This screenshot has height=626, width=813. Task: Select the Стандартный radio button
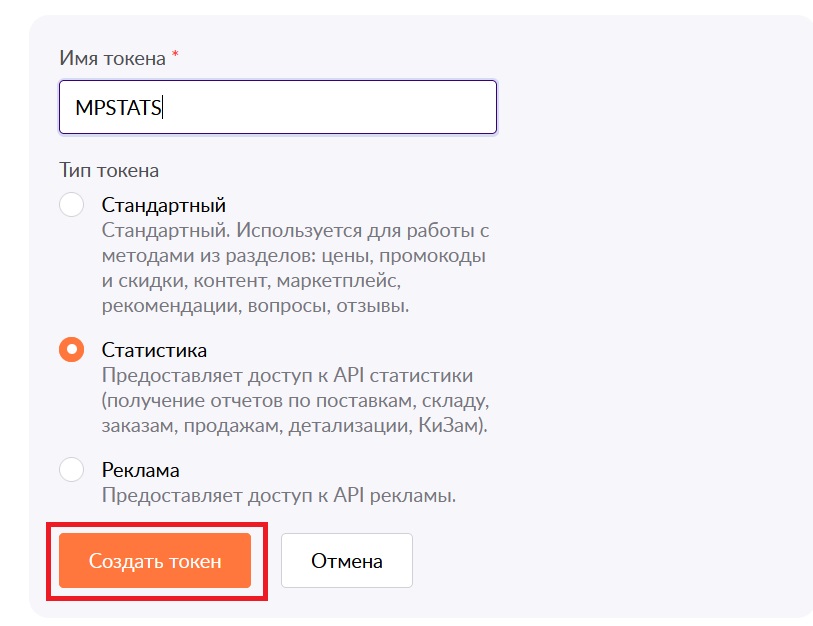click(x=72, y=204)
